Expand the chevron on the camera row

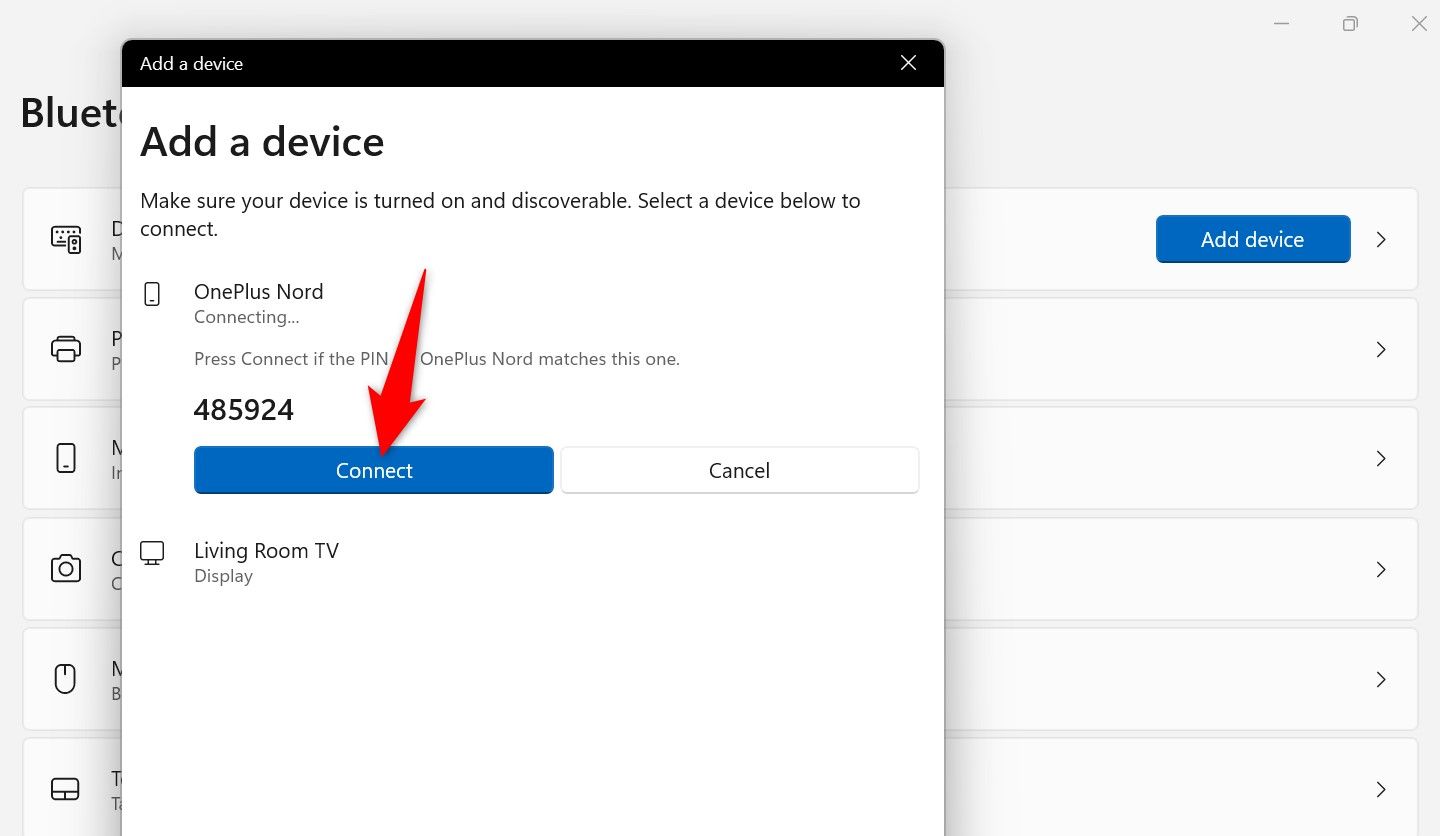1381,569
